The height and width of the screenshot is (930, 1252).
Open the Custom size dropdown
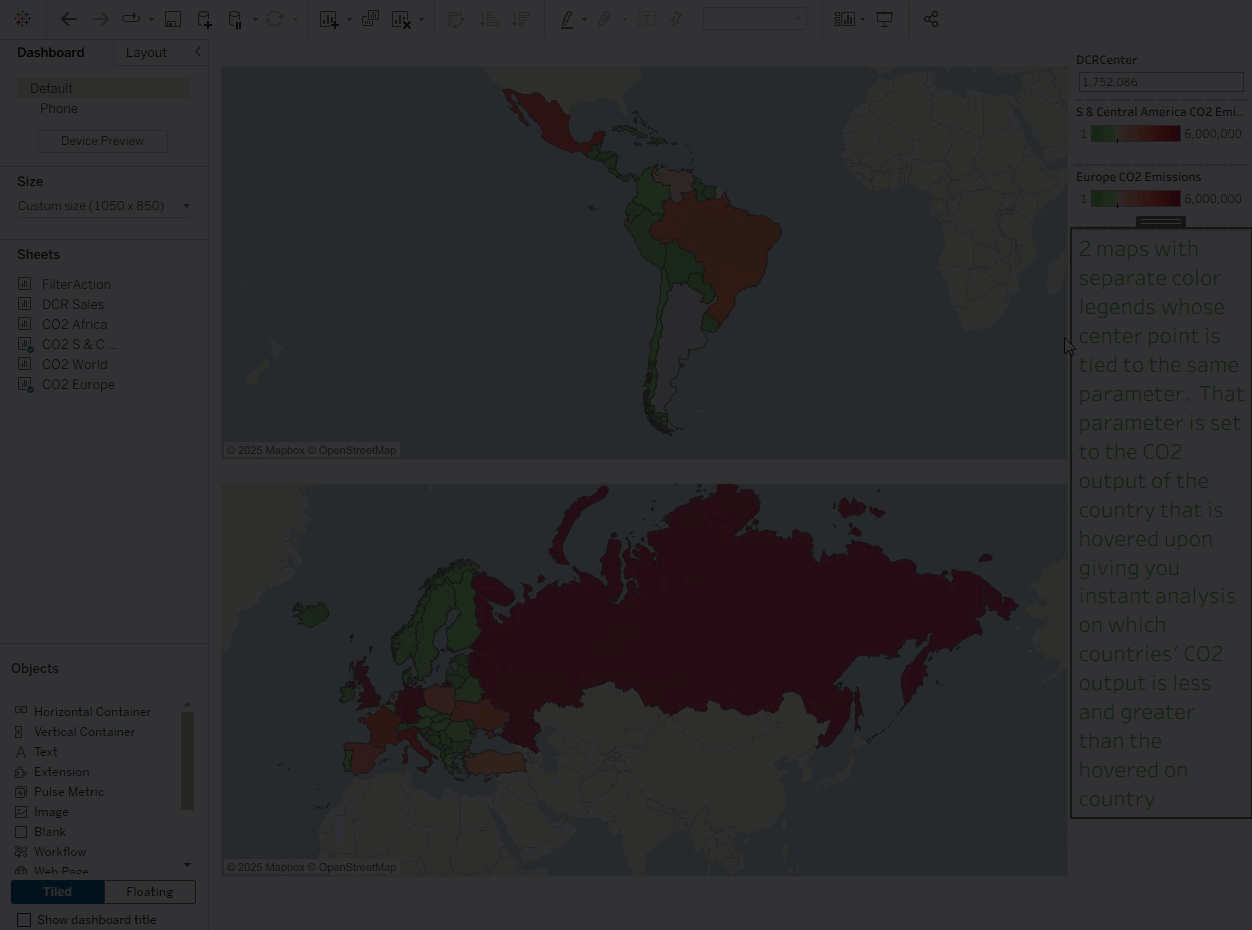point(103,206)
